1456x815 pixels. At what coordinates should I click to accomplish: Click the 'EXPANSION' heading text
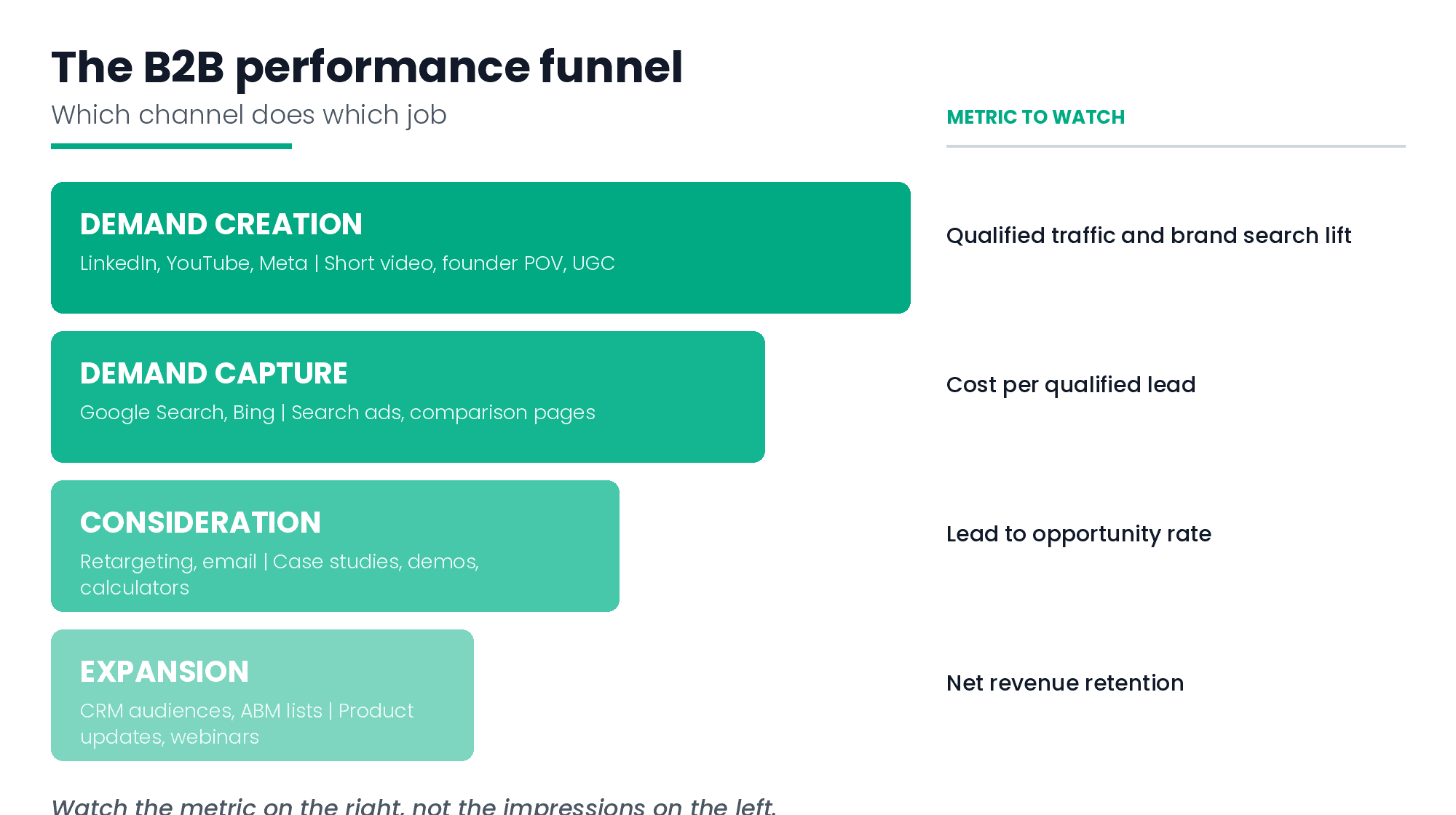pos(165,672)
